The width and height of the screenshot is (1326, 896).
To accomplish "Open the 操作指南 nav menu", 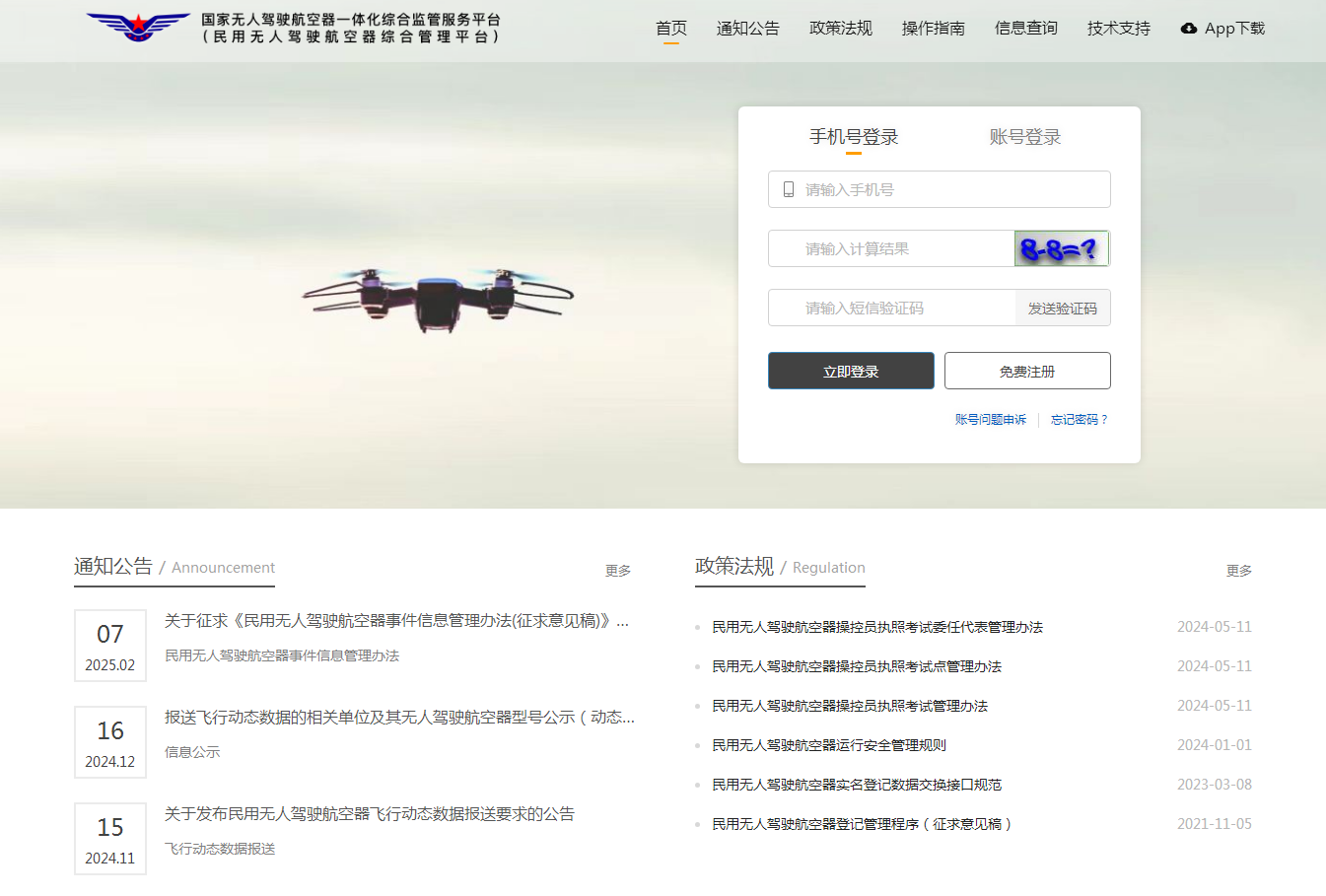I will pos(934,29).
